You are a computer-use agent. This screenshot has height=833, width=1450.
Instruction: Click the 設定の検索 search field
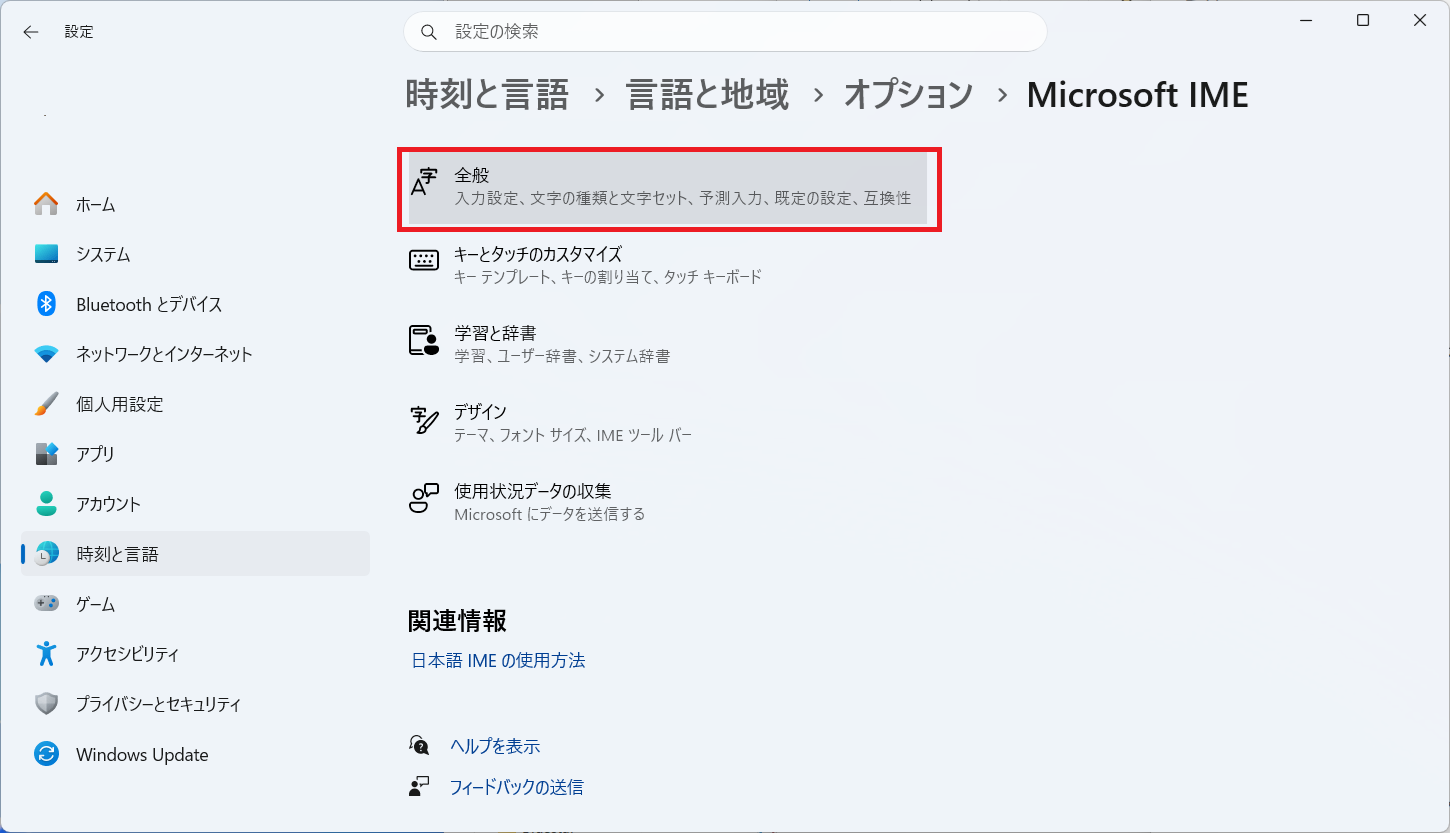point(725,32)
